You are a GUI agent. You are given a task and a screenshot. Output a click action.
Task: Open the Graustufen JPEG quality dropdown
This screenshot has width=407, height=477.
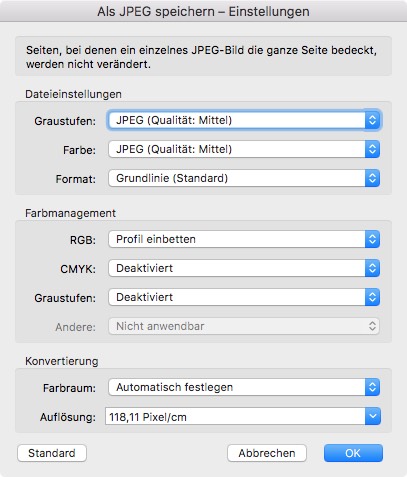[x=244, y=120]
